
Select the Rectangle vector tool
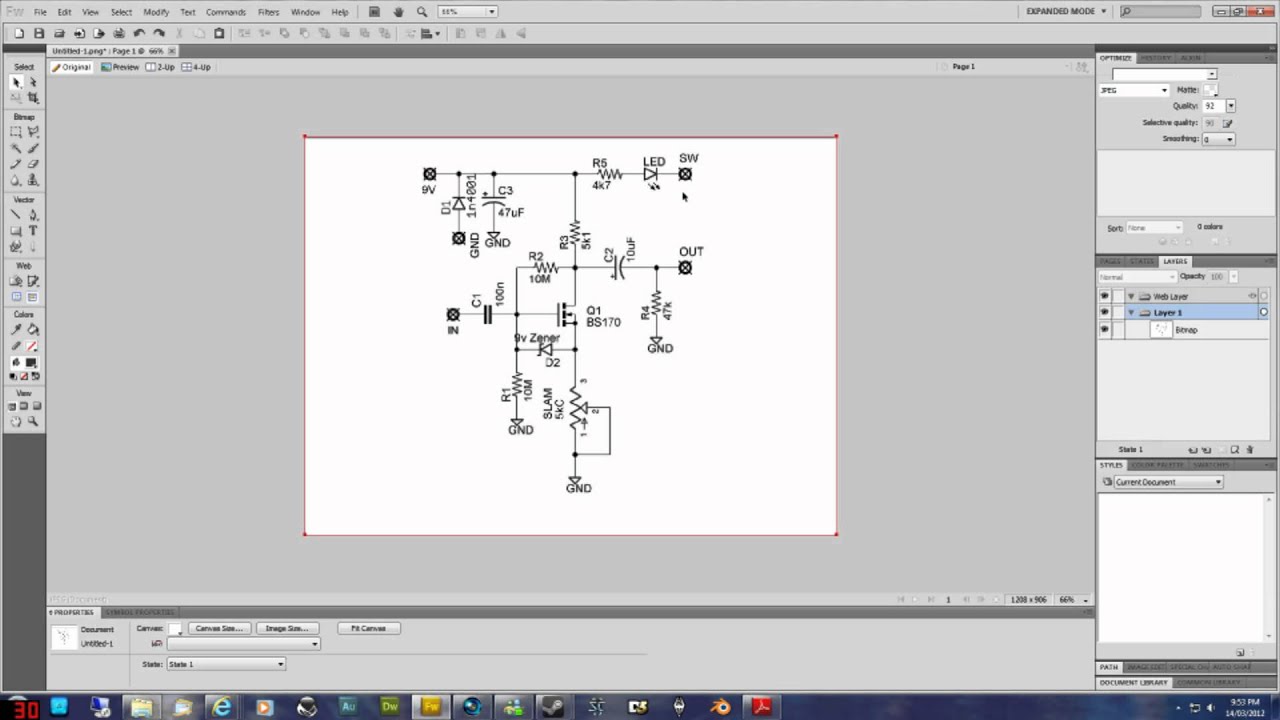(x=16, y=231)
